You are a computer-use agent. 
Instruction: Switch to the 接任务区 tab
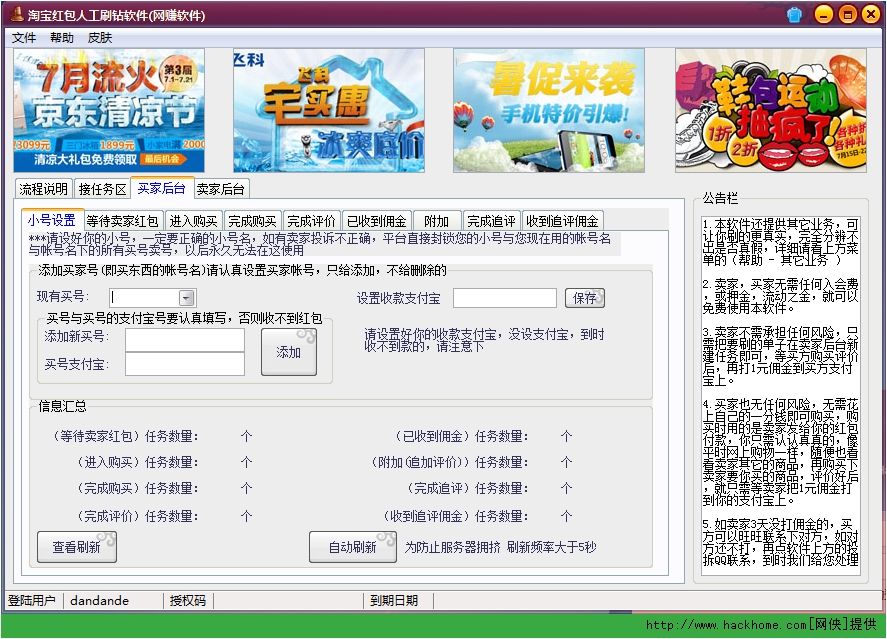(x=102, y=188)
